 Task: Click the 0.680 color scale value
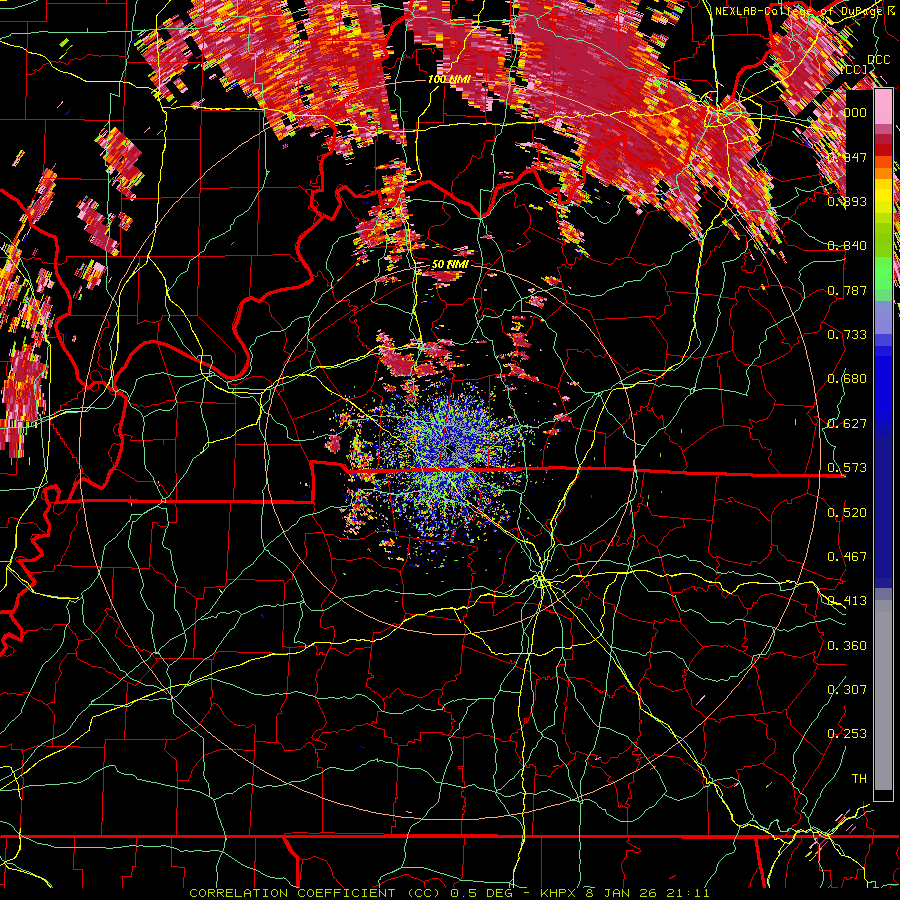click(847, 378)
